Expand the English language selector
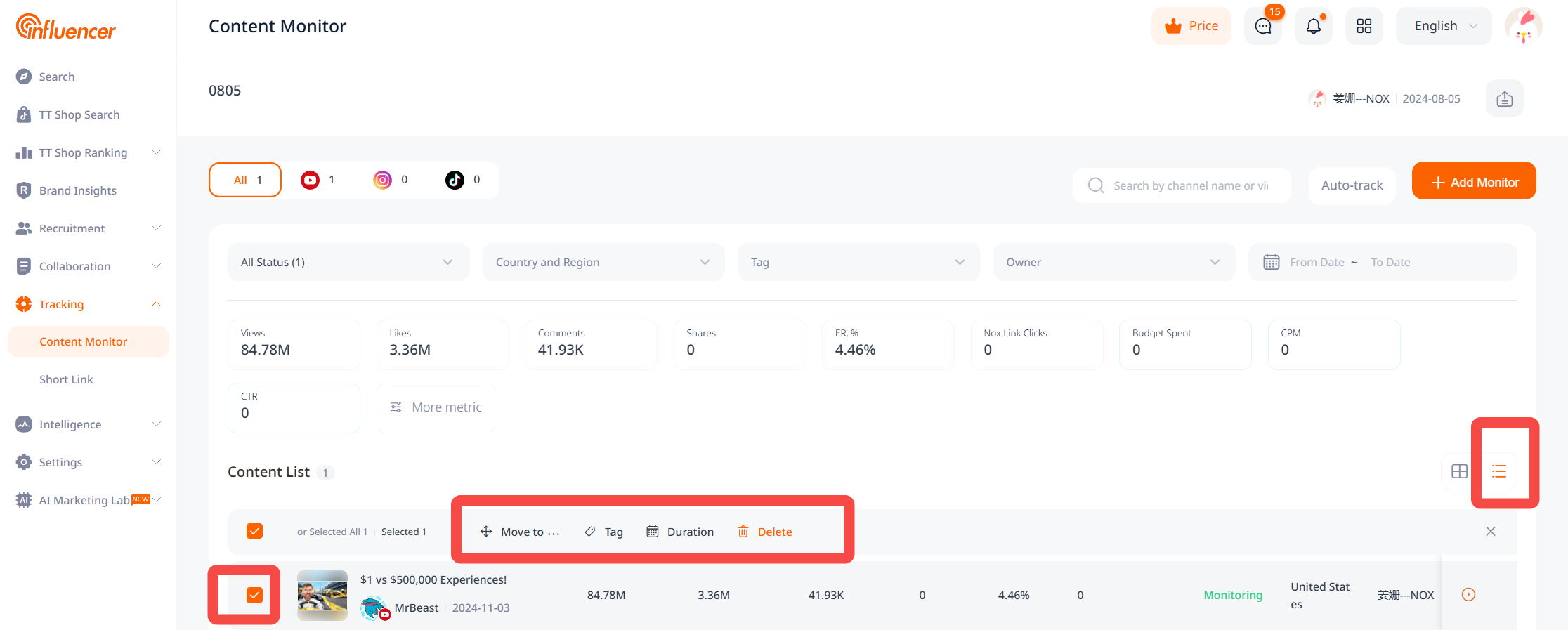The height and width of the screenshot is (630, 1568). pyautogui.click(x=1444, y=27)
